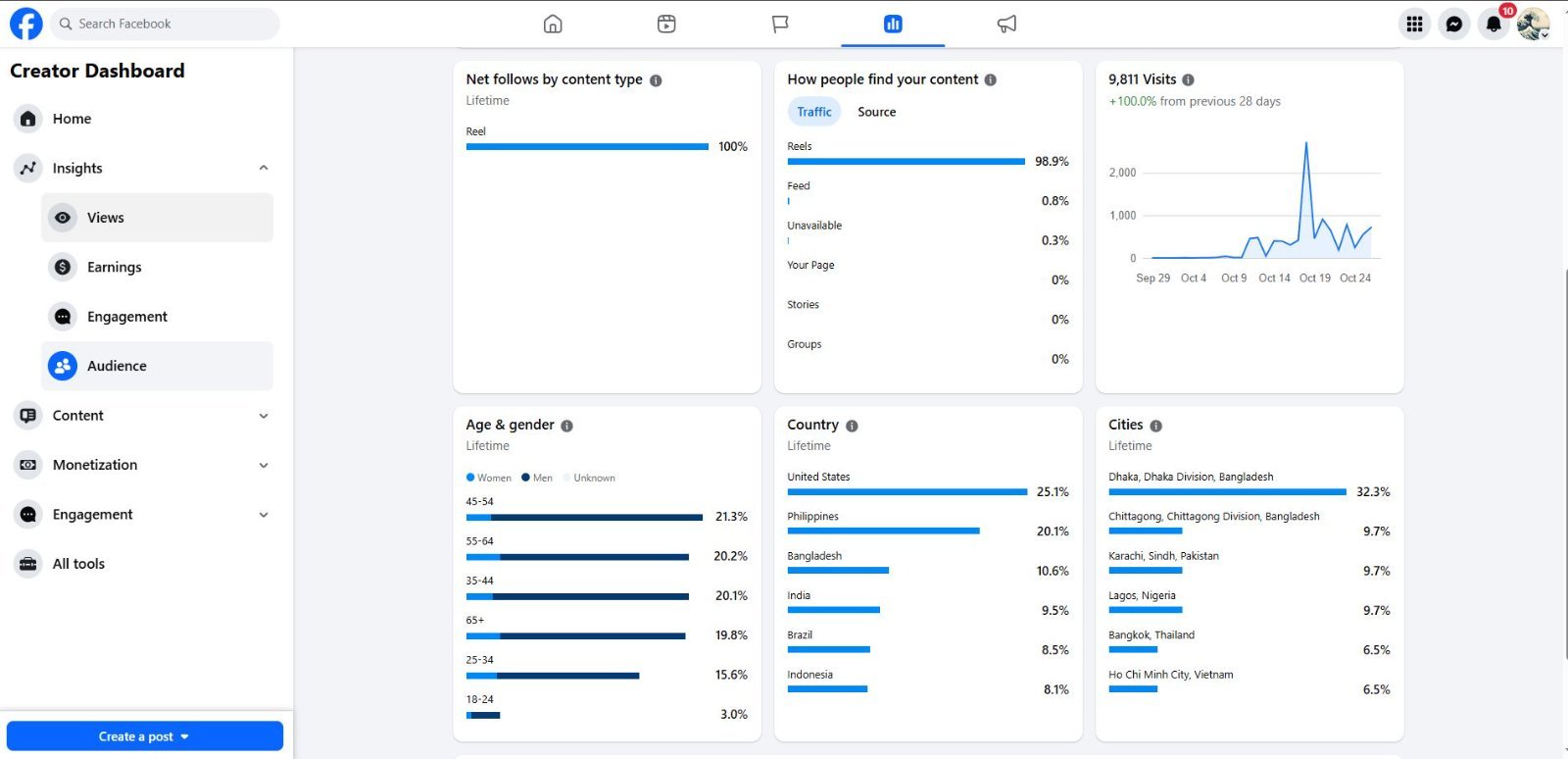Open the Reels video icon in top navigation

coord(666,24)
